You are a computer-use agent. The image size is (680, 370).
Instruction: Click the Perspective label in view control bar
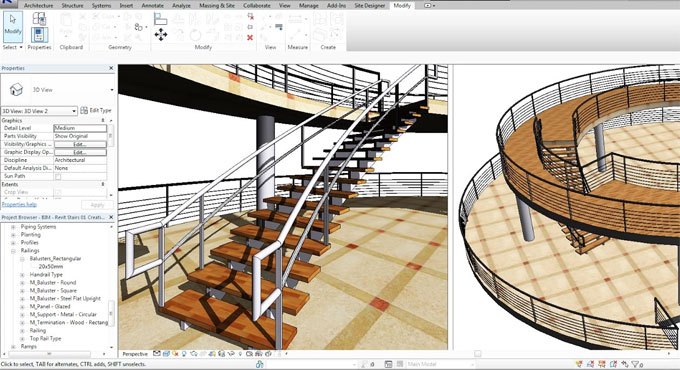click(x=135, y=354)
